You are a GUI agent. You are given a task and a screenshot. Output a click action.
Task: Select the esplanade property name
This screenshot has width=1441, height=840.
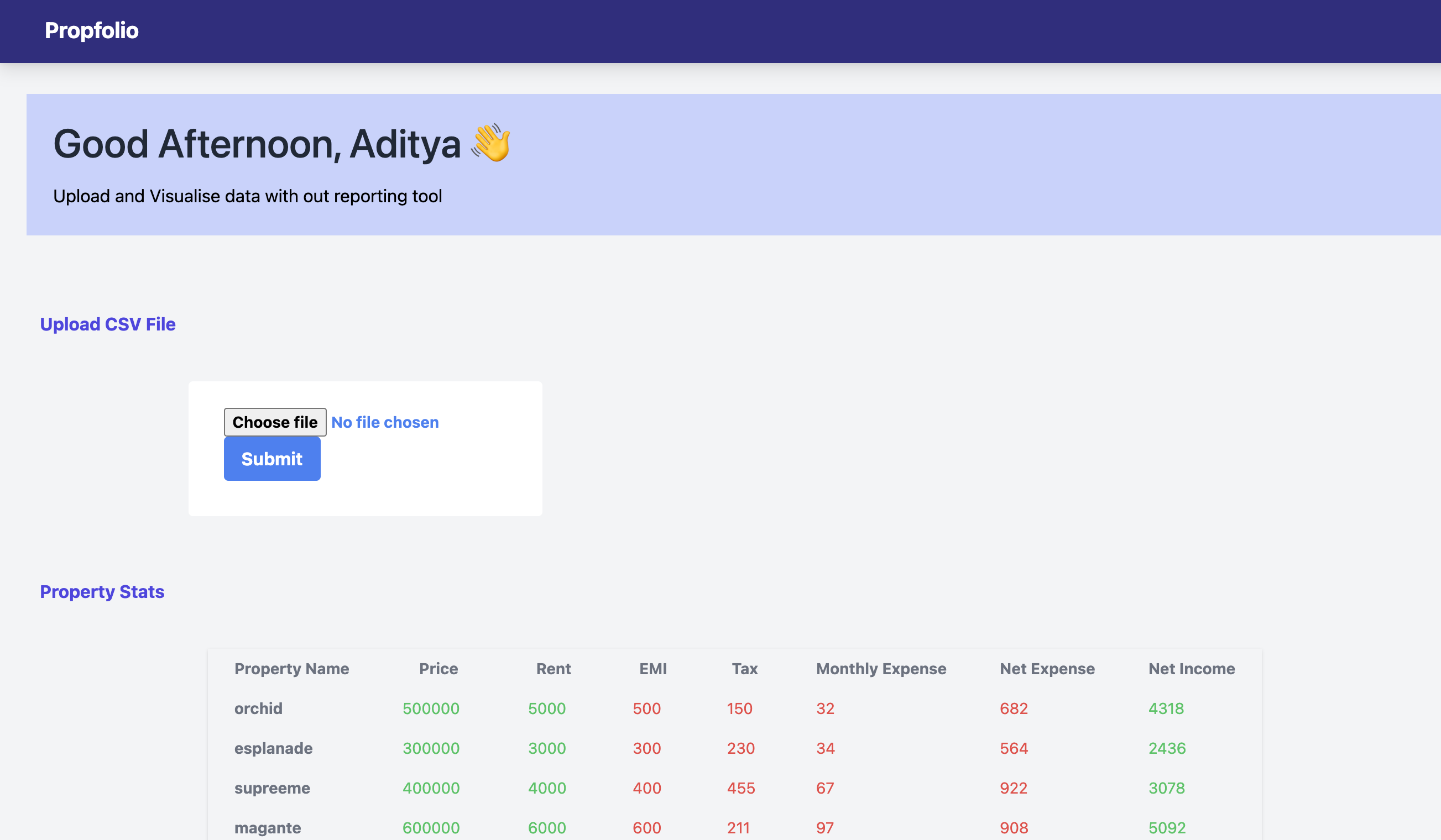tap(273, 749)
